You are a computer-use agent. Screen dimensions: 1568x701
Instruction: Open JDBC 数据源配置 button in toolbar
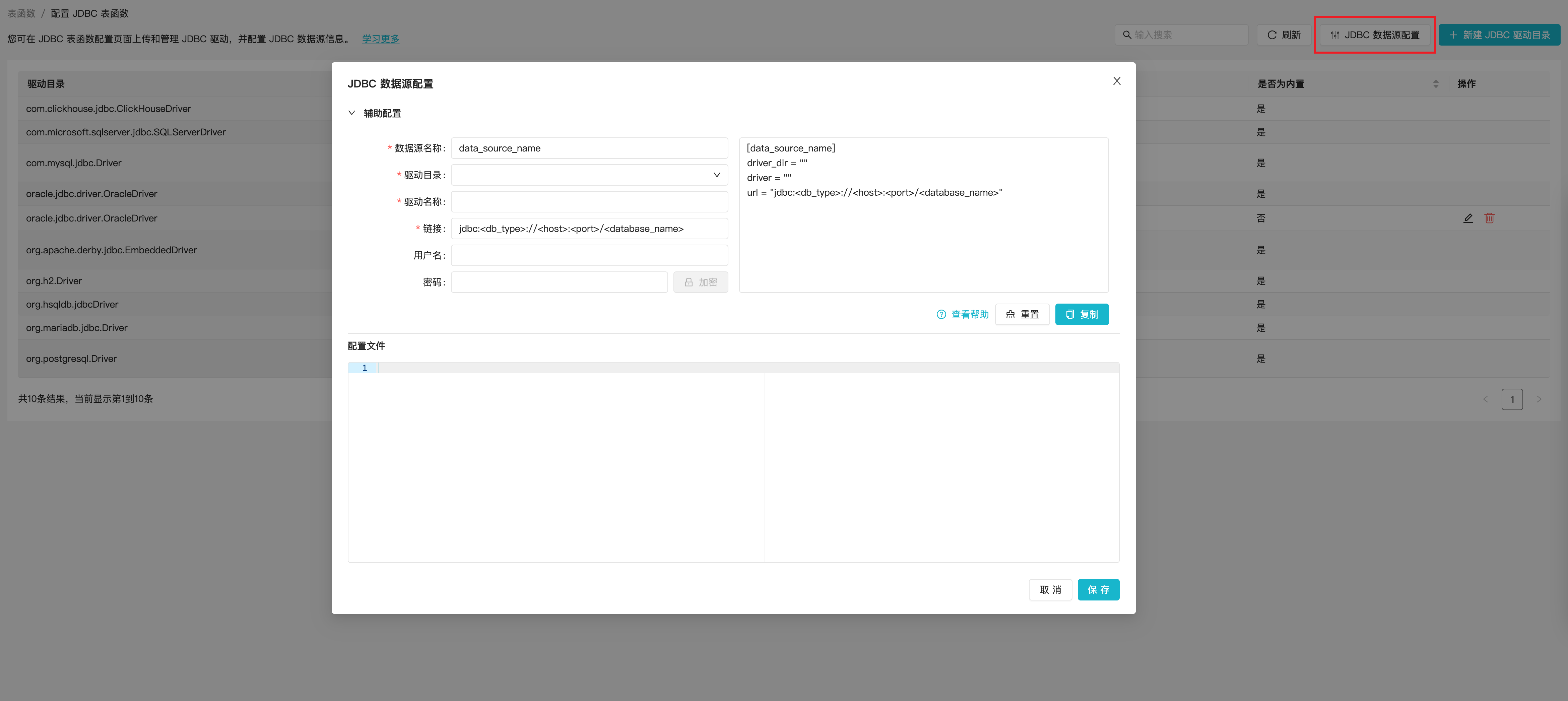coord(1374,35)
